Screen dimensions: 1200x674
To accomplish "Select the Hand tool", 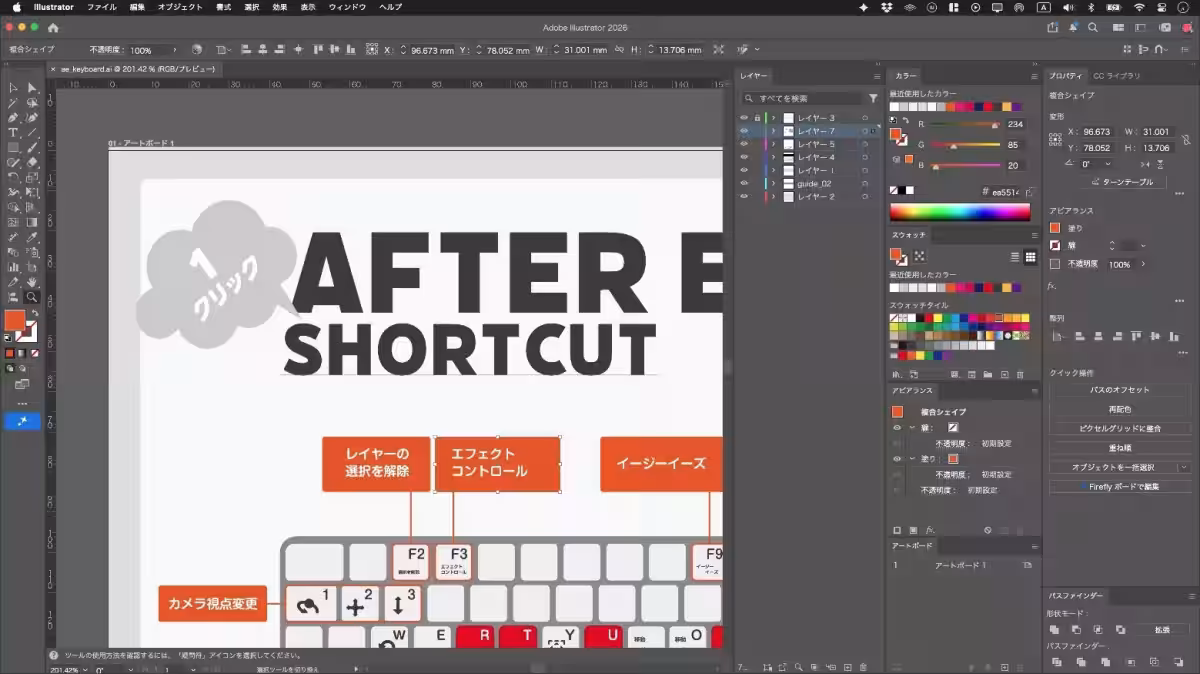I will (x=32, y=282).
